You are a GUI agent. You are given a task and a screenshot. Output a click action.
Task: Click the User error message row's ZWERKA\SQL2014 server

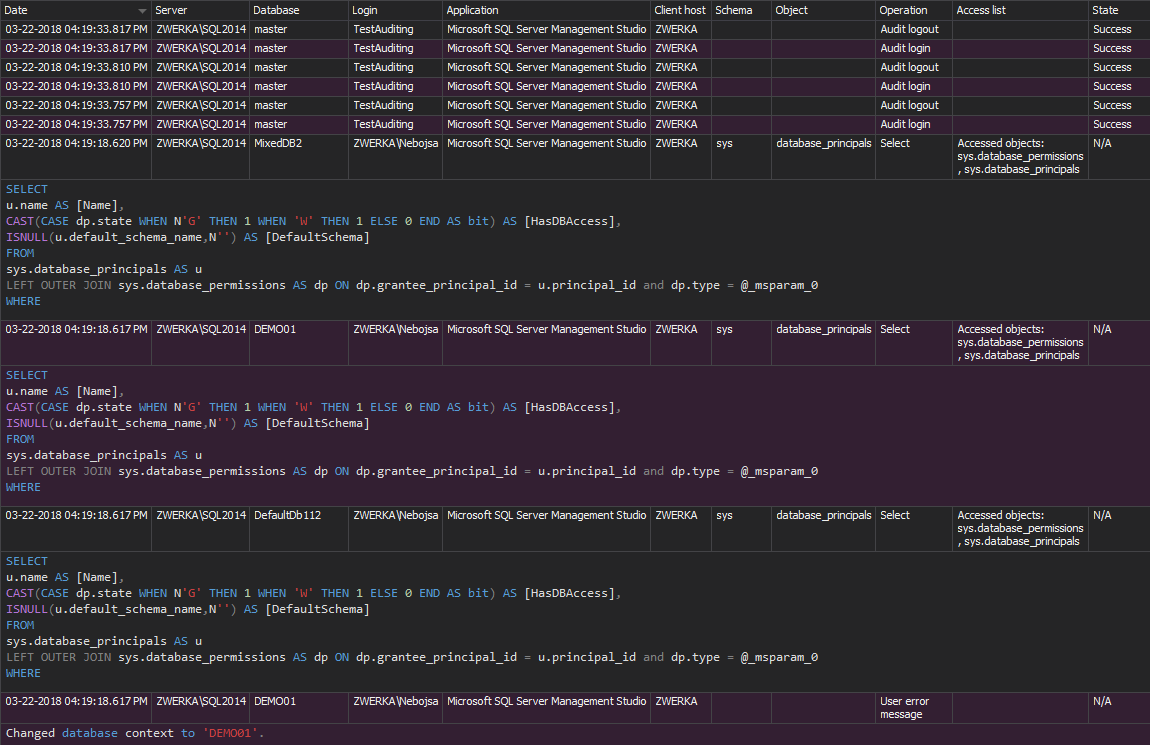coord(200,708)
